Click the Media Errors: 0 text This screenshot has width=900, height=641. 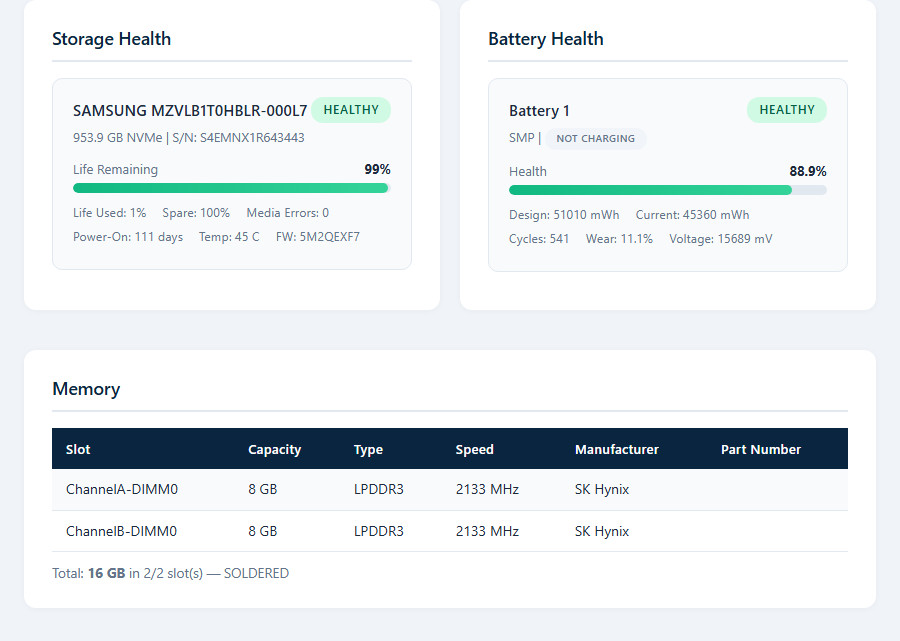click(288, 213)
